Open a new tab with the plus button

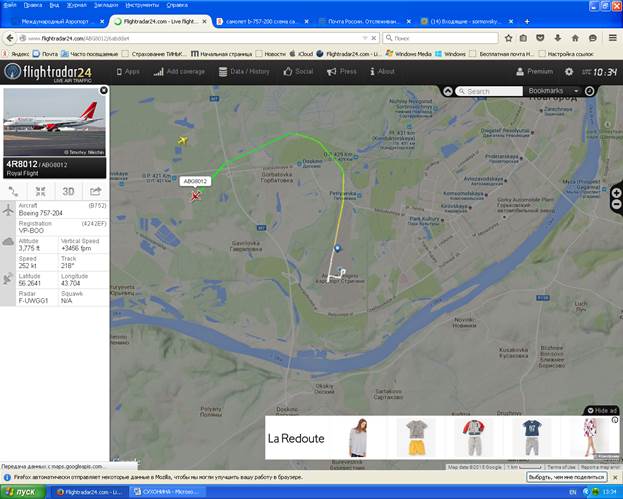(527, 21)
